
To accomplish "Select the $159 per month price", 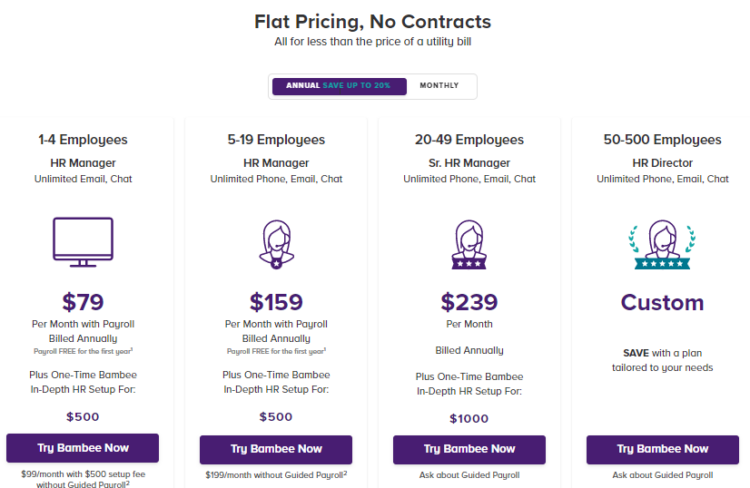I will pos(276,302).
